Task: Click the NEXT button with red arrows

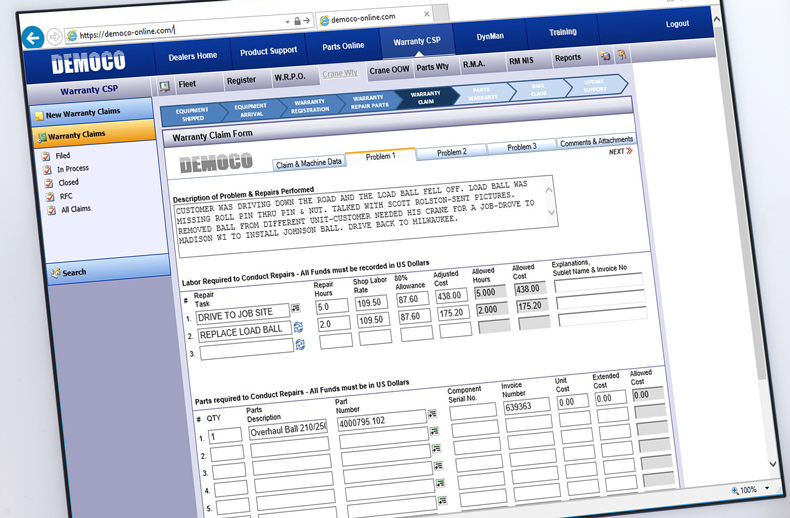Action: point(621,152)
